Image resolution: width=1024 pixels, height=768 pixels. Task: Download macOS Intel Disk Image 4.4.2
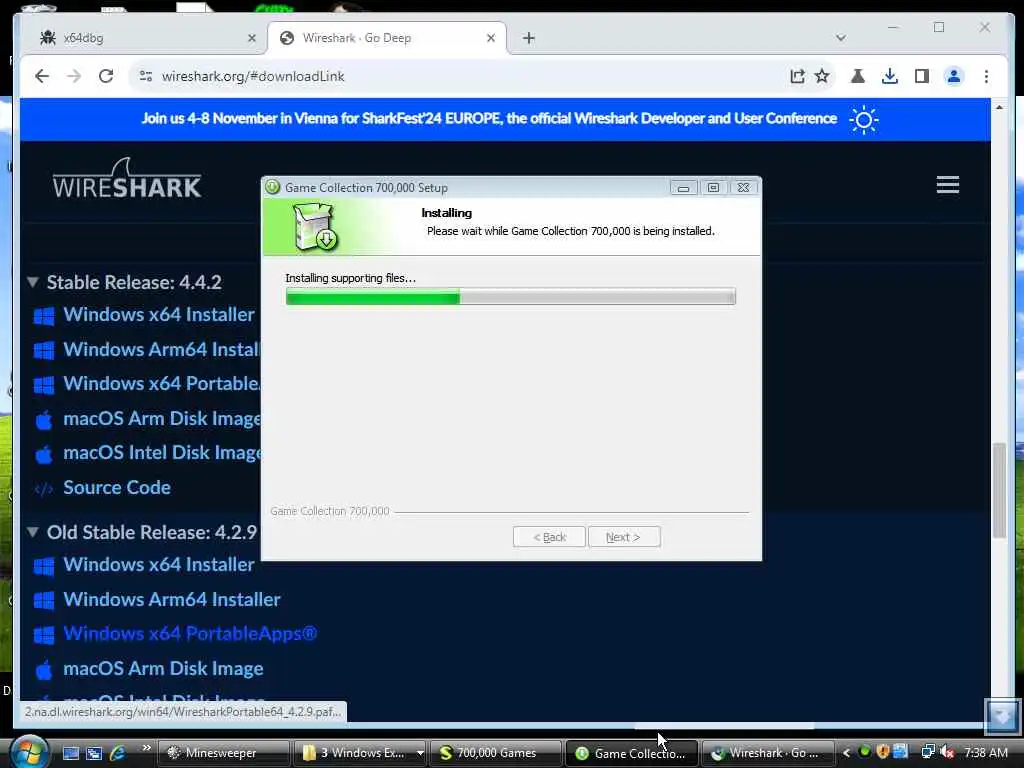coord(161,453)
